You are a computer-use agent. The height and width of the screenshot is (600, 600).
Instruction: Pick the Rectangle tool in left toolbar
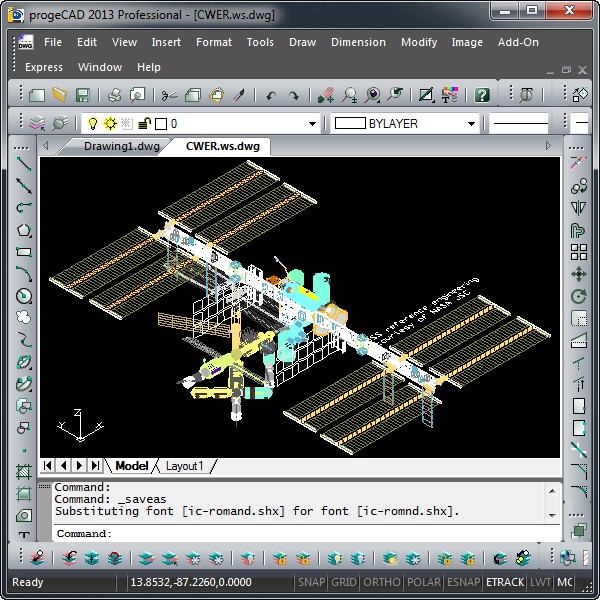point(24,252)
